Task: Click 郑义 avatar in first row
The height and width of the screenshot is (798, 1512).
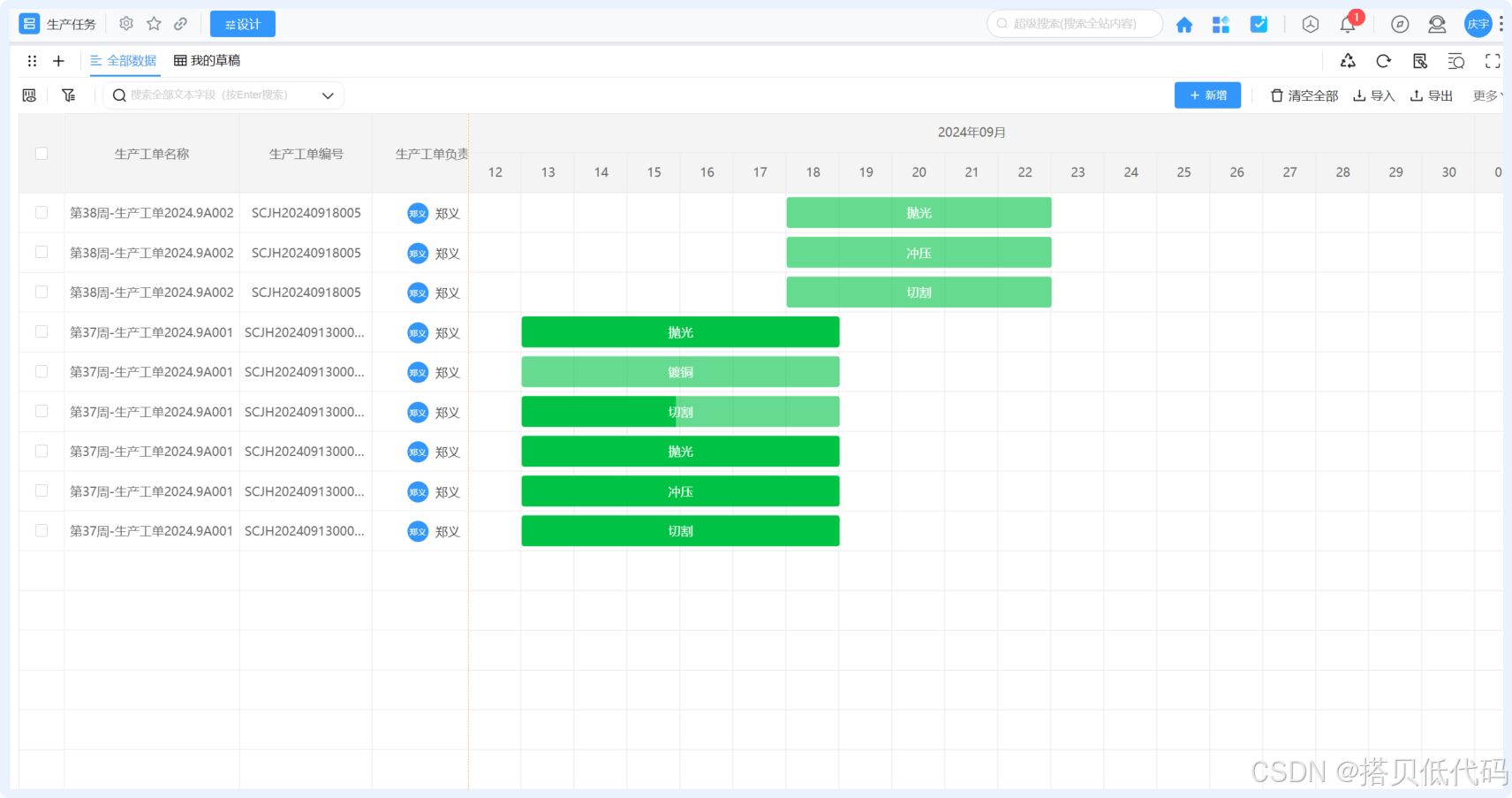Action: tap(418, 213)
